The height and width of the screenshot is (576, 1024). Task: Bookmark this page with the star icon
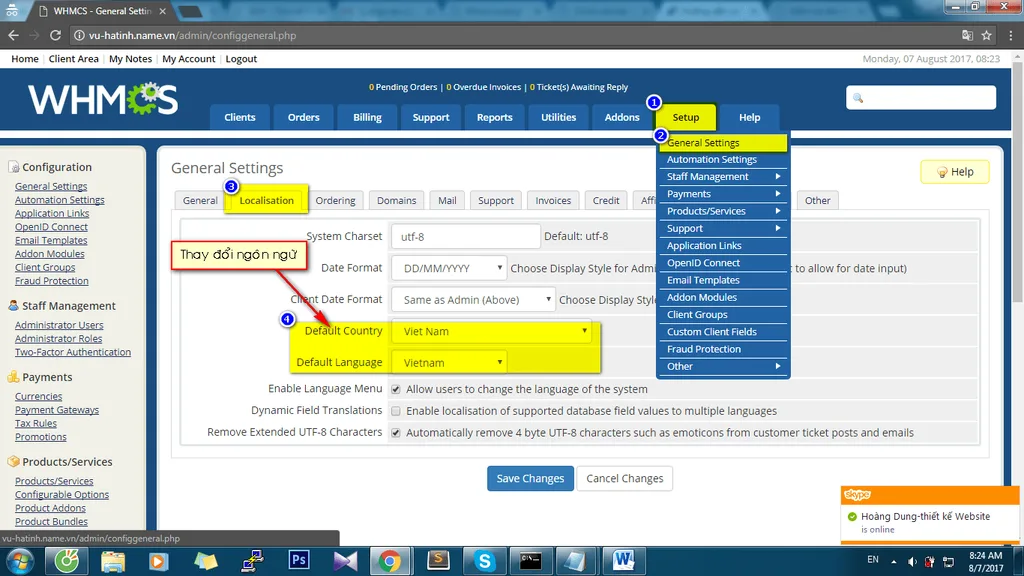987,35
